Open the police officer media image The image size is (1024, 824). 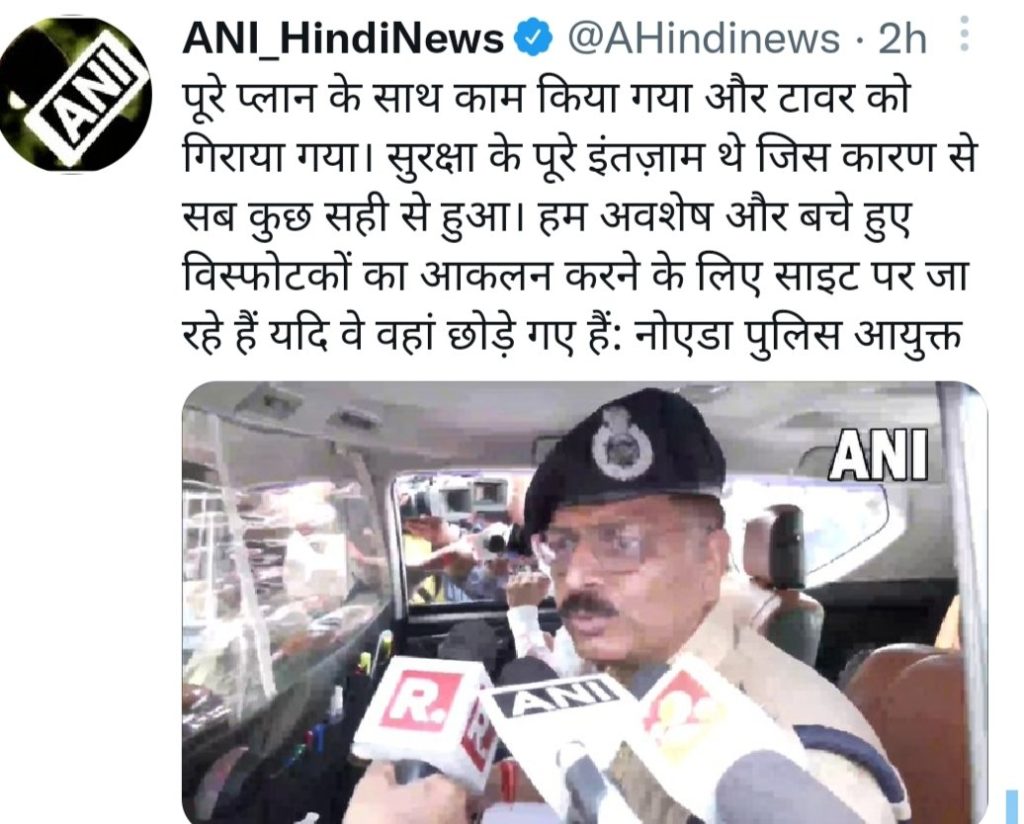coord(584,602)
